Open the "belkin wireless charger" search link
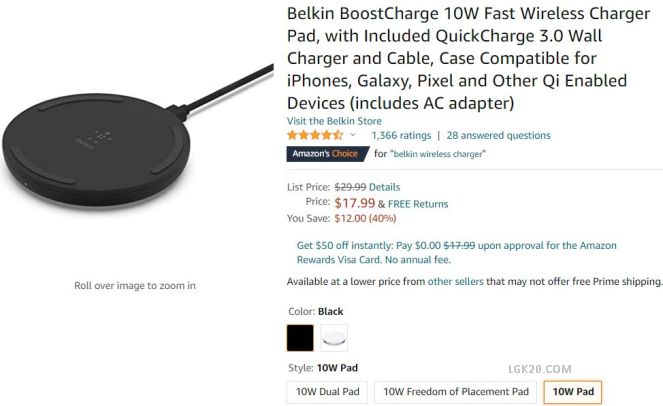Screen dimensions: 663x406 [x=438, y=154]
